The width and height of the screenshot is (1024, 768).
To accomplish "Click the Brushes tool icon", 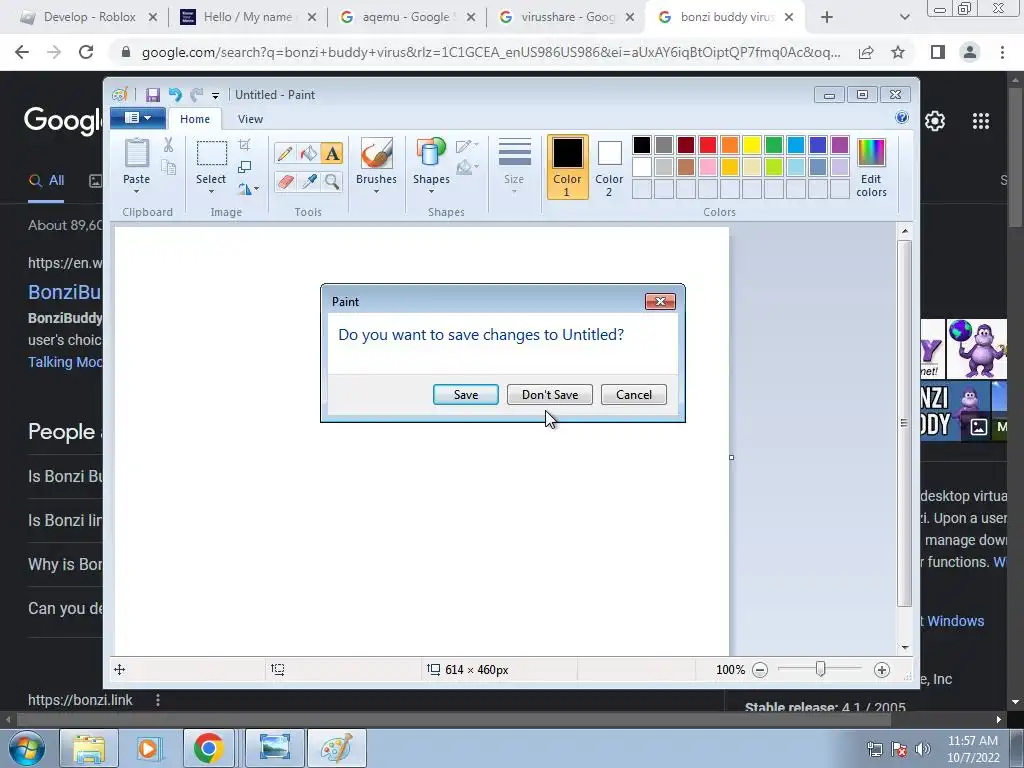I will coord(376,153).
